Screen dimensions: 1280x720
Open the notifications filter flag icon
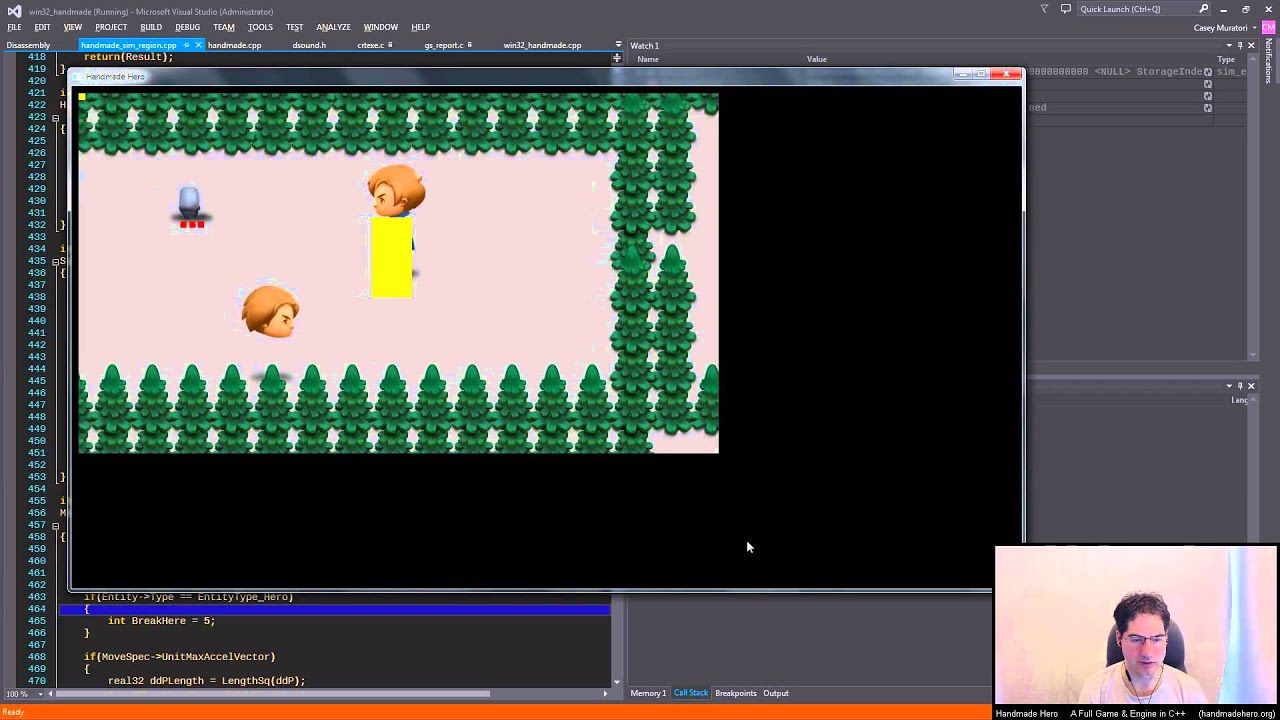1044,9
